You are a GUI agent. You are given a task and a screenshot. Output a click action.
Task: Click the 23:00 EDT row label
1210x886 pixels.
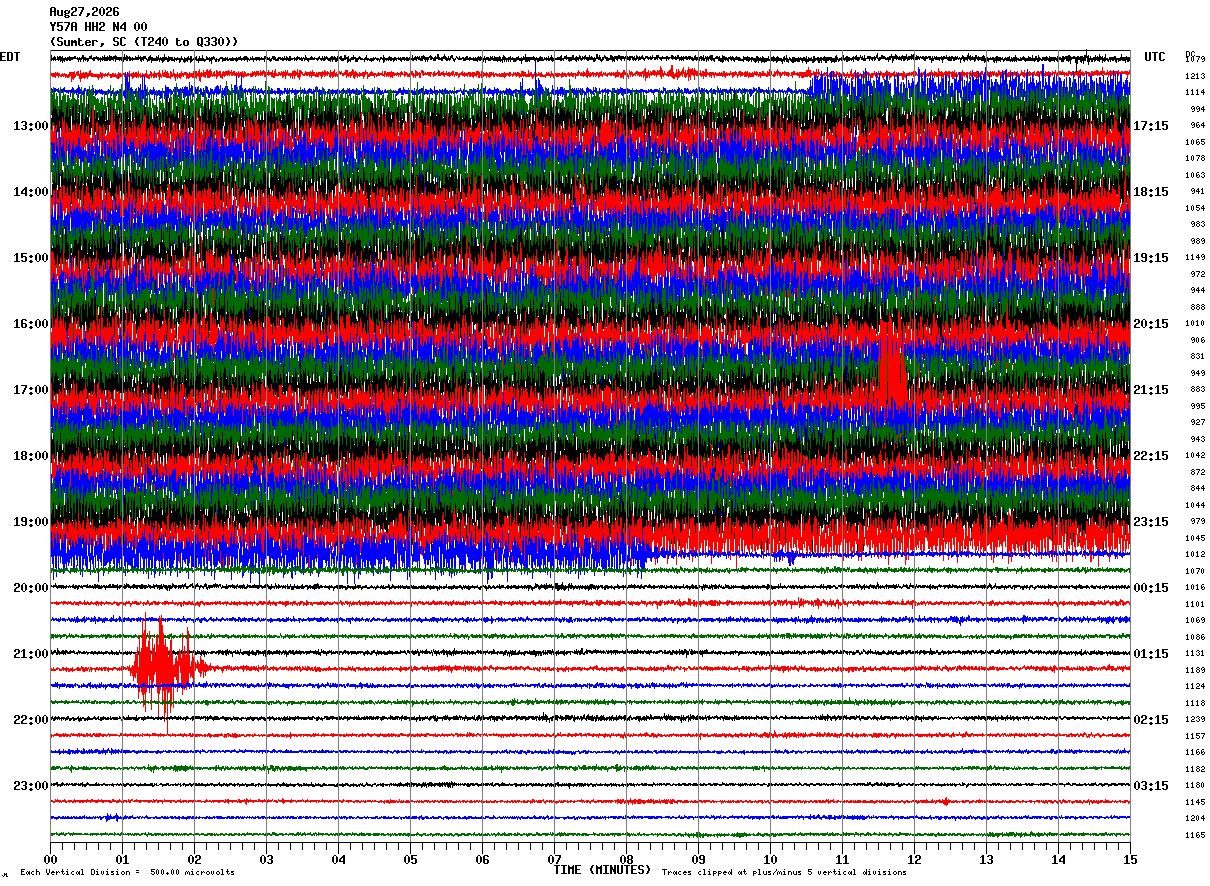[x=31, y=786]
